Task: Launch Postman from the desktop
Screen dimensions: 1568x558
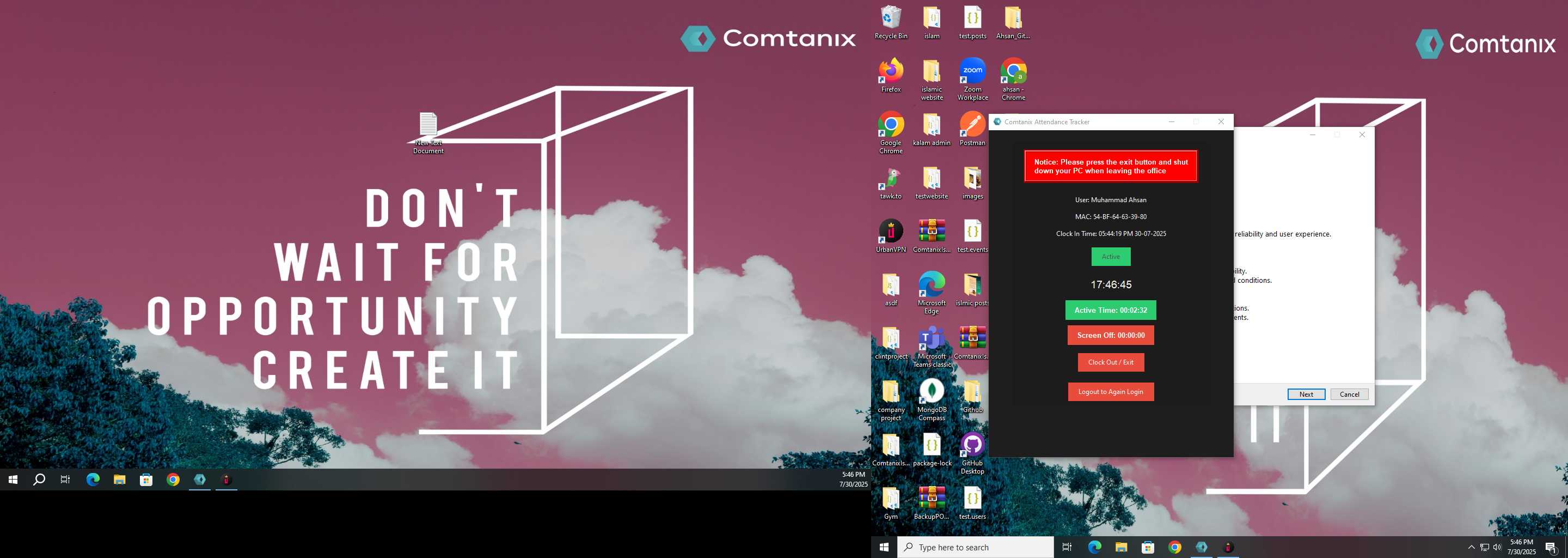Action: pos(972,129)
